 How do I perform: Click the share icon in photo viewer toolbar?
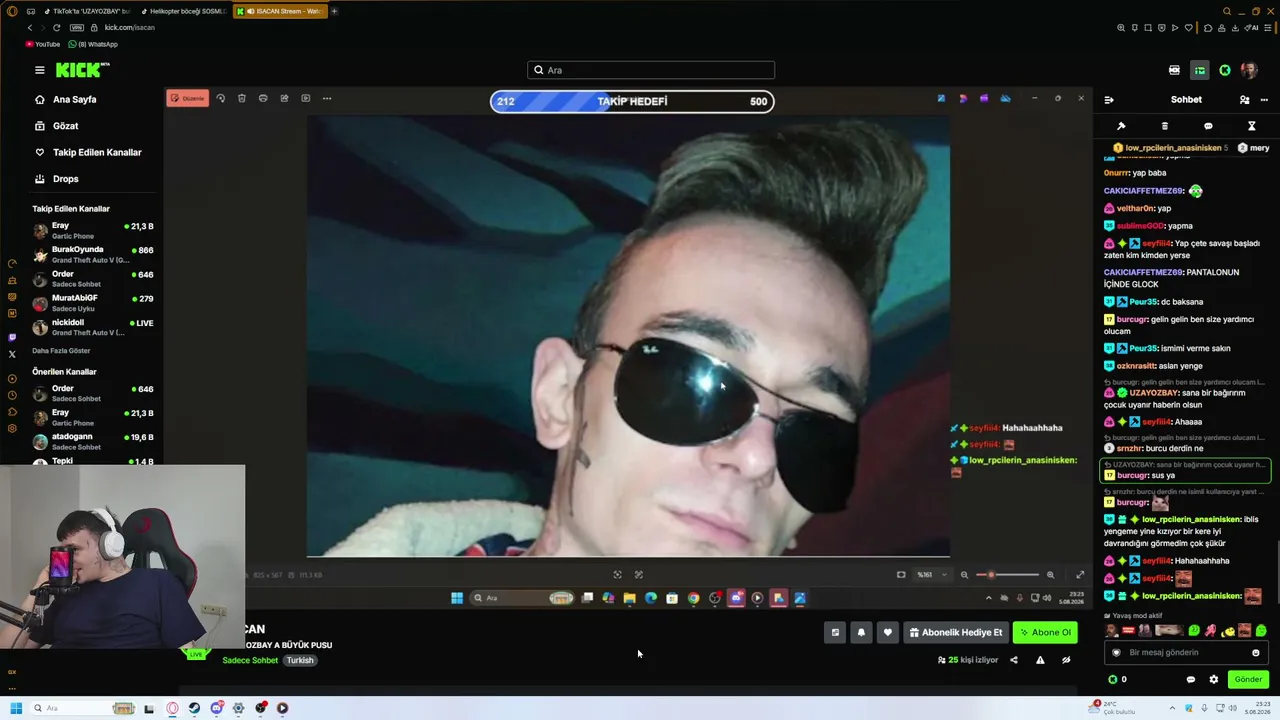[284, 98]
